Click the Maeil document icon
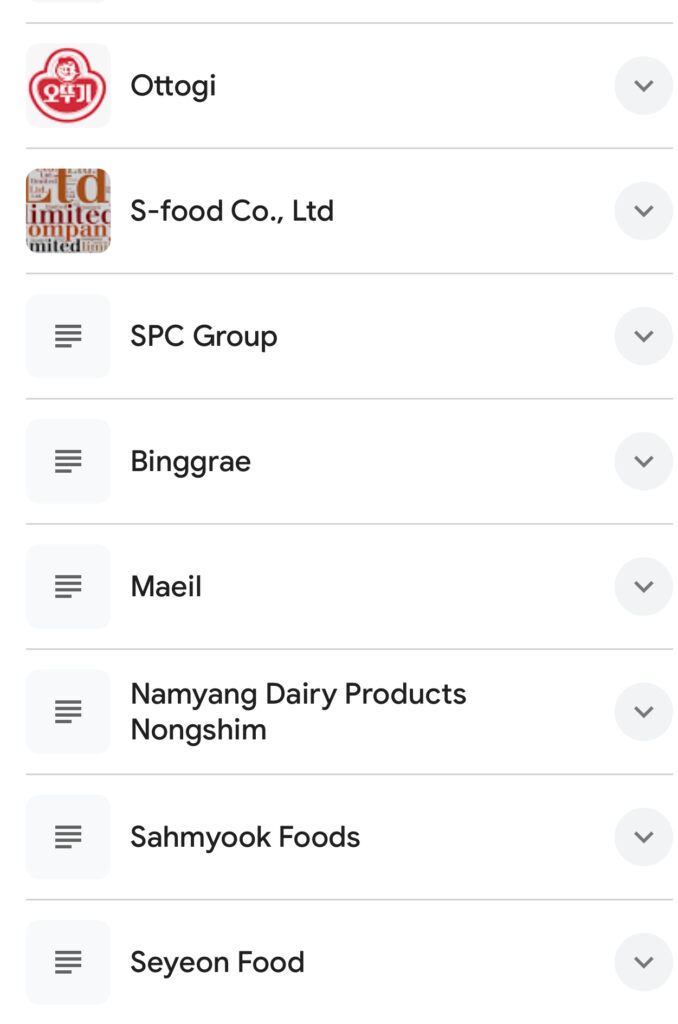 click(x=68, y=586)
